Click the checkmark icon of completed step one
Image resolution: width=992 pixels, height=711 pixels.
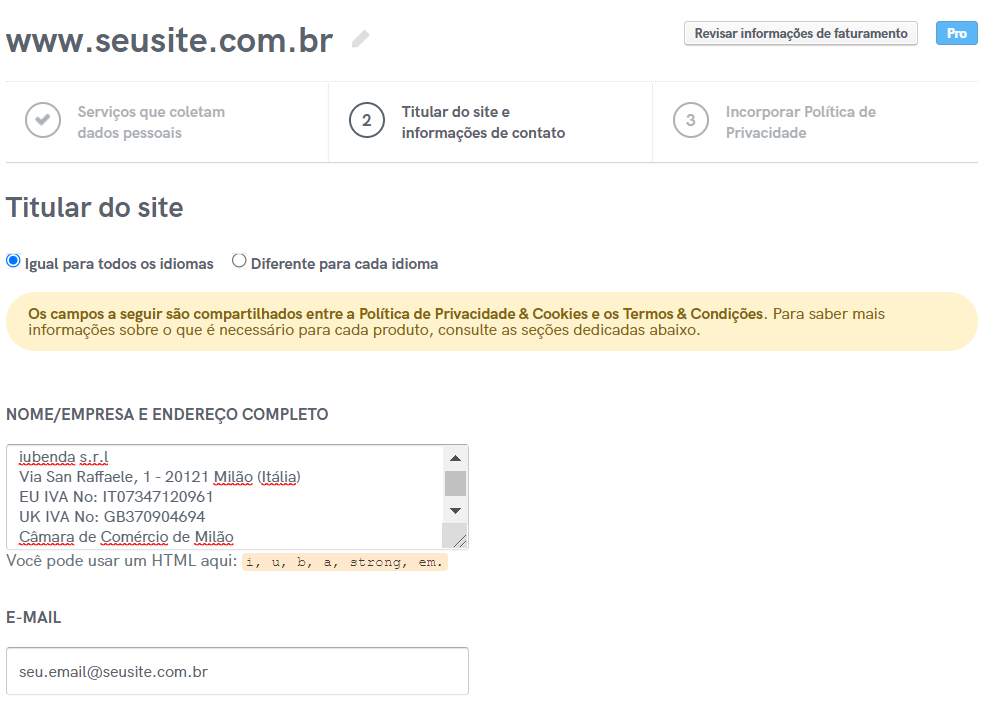tap(43, 121)
